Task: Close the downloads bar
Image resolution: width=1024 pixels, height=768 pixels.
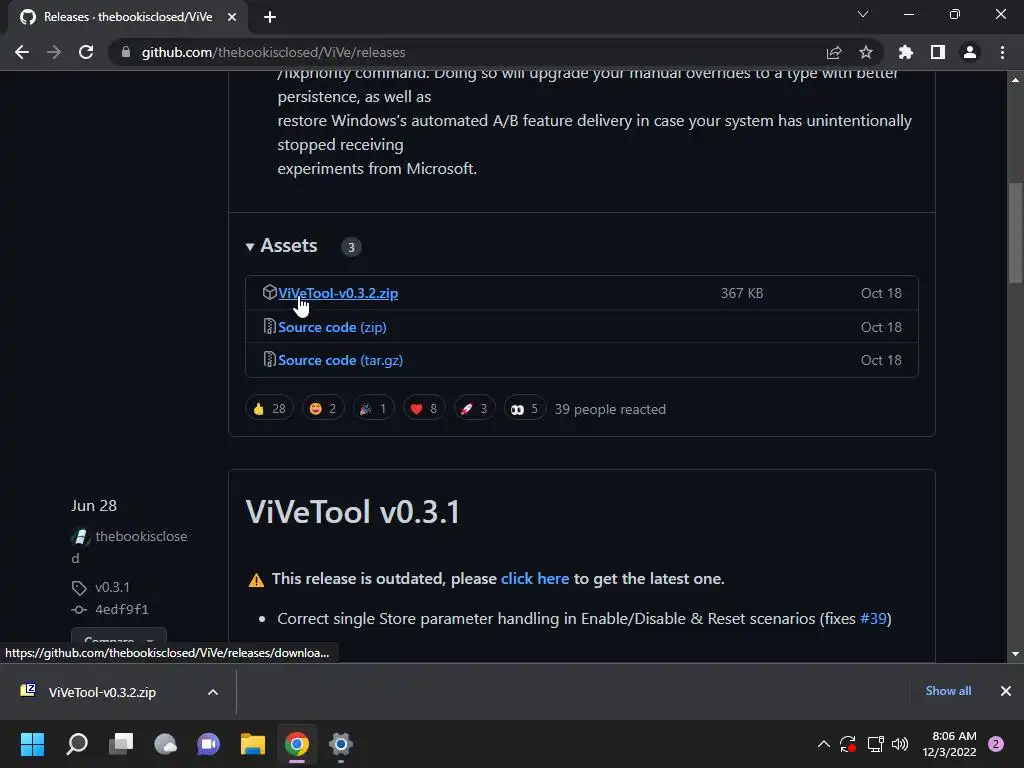Action: pos(1006,691)
